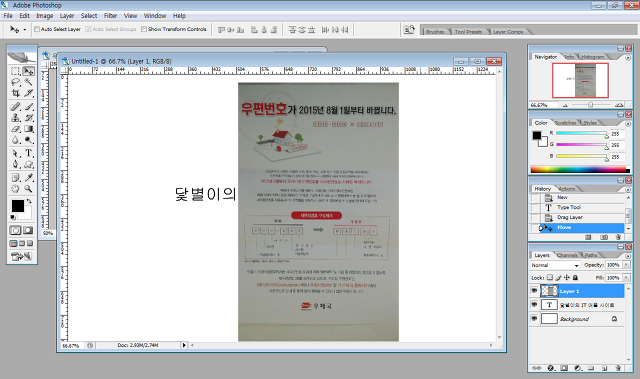This screenshot has height=379, width=640.
Task: Click the delete history state icon
Action: 618,237
